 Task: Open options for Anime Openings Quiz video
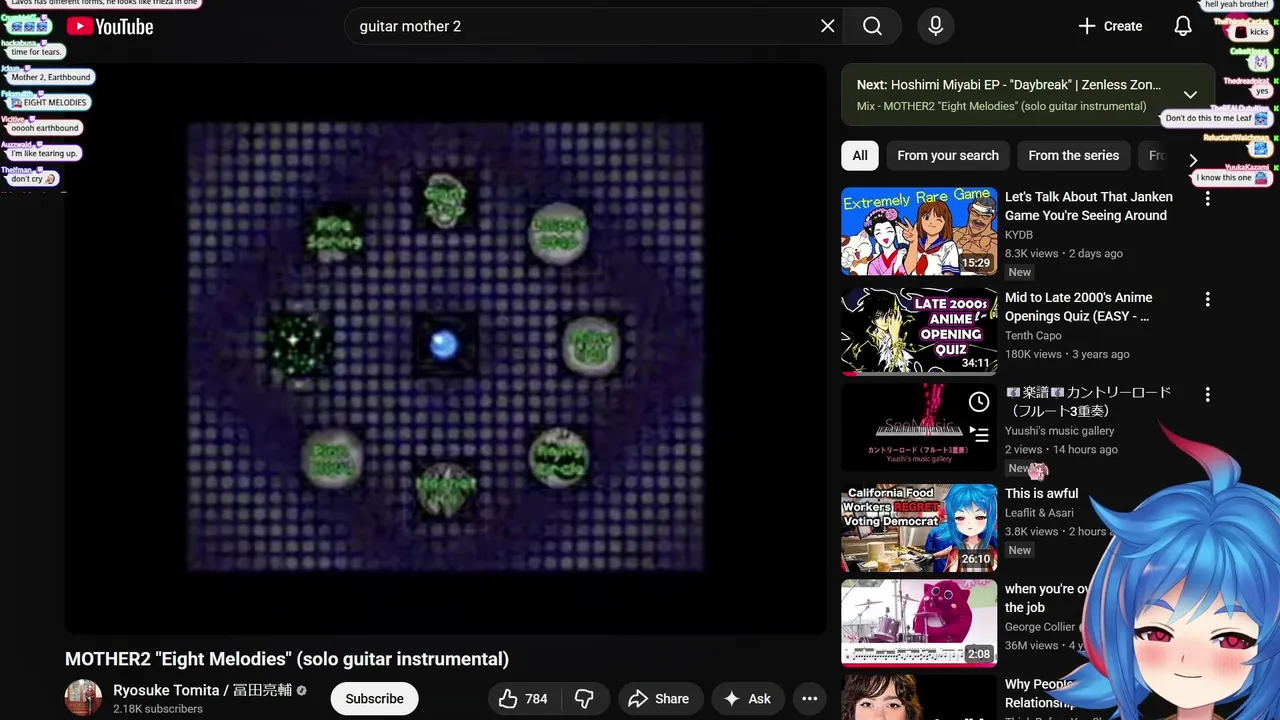coord(1207,299)
